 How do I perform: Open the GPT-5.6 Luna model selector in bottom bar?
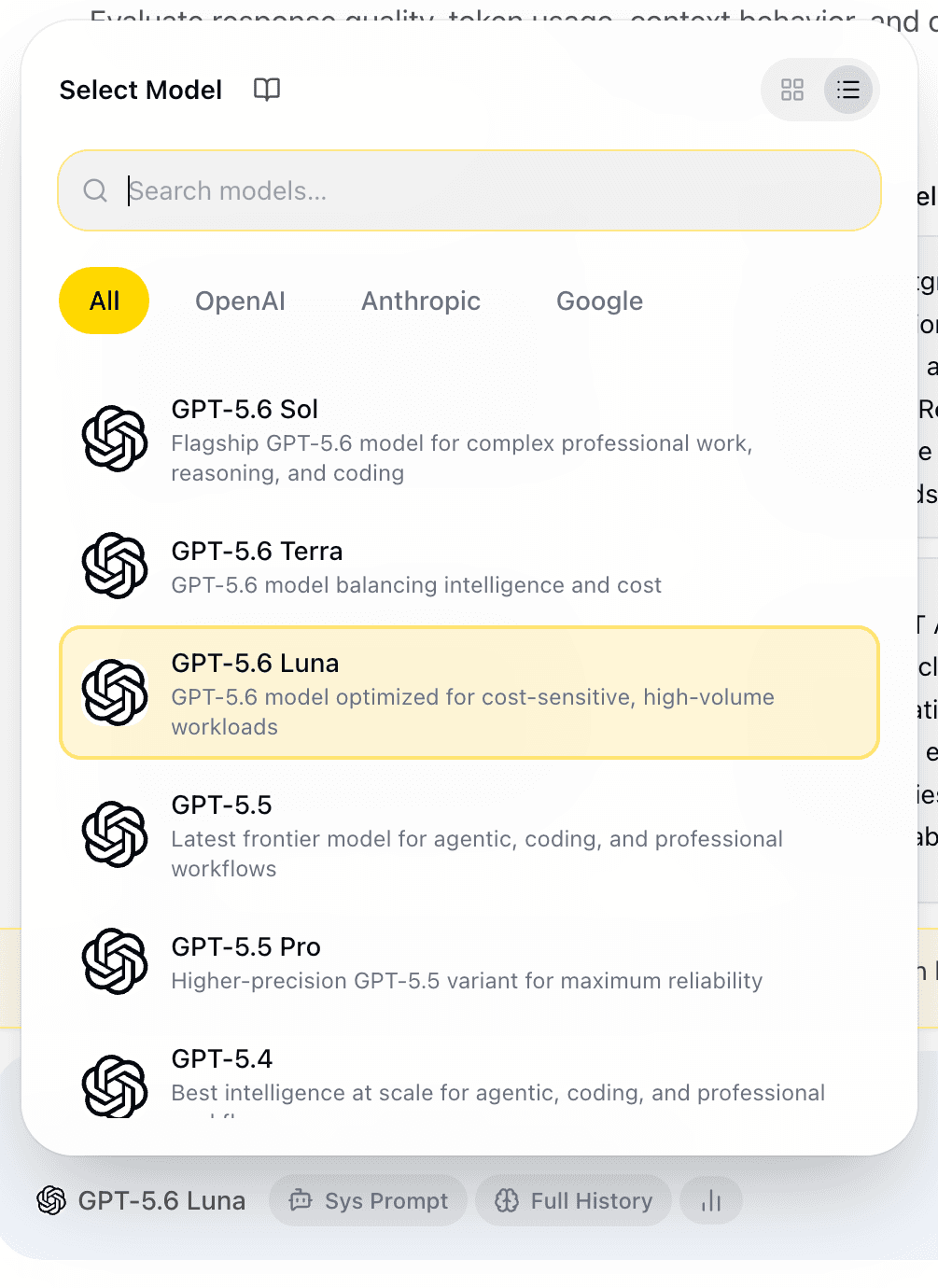141,1200
